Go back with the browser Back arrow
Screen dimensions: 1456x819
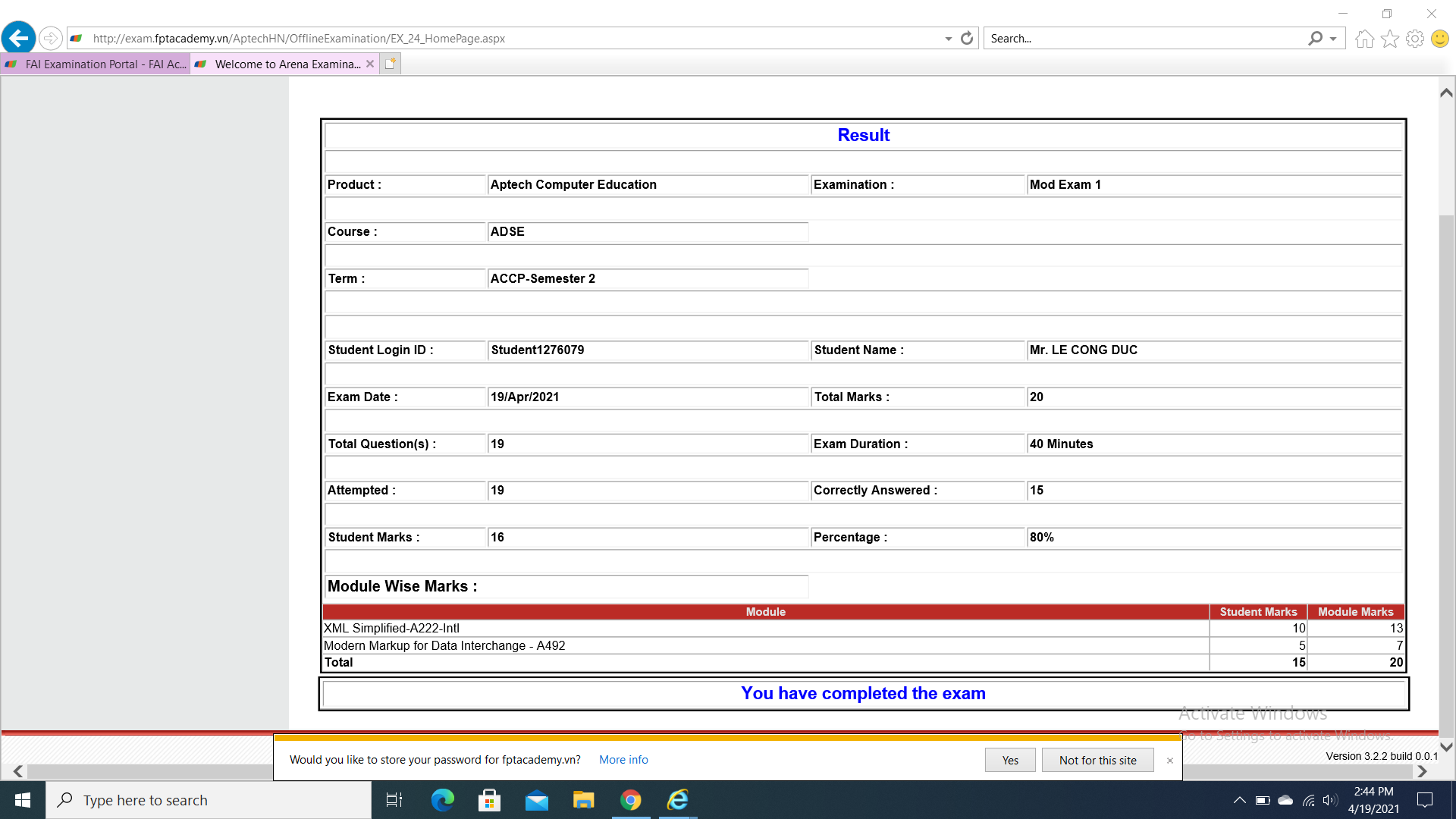pyautogui.click(x=18, y=38)
